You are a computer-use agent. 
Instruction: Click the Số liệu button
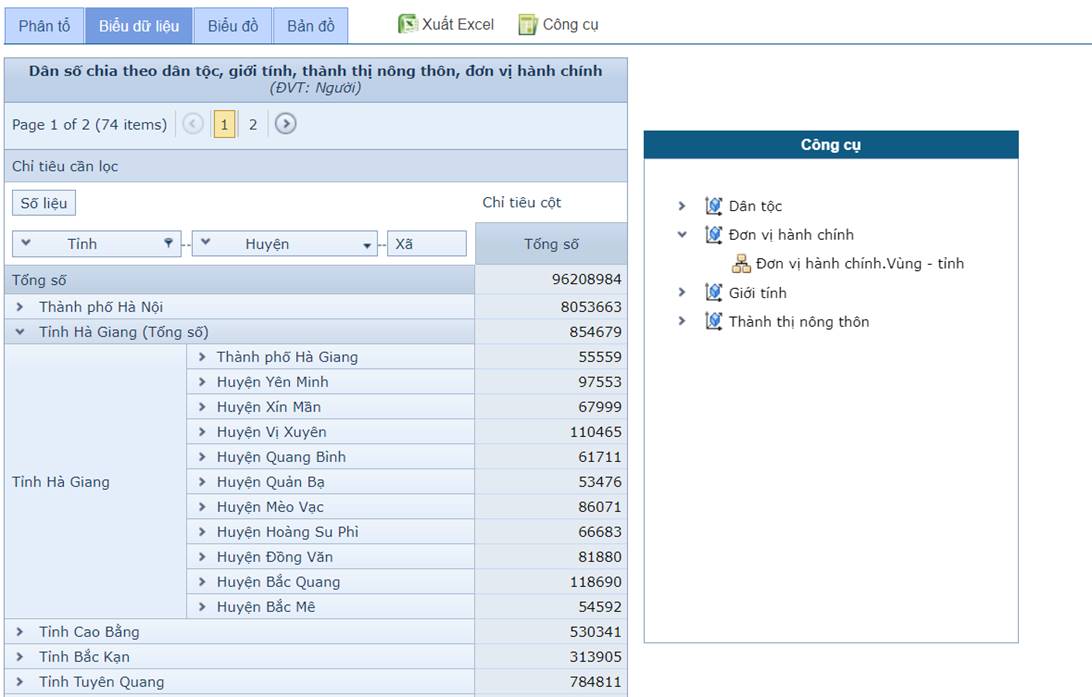(x=44, y=203)
